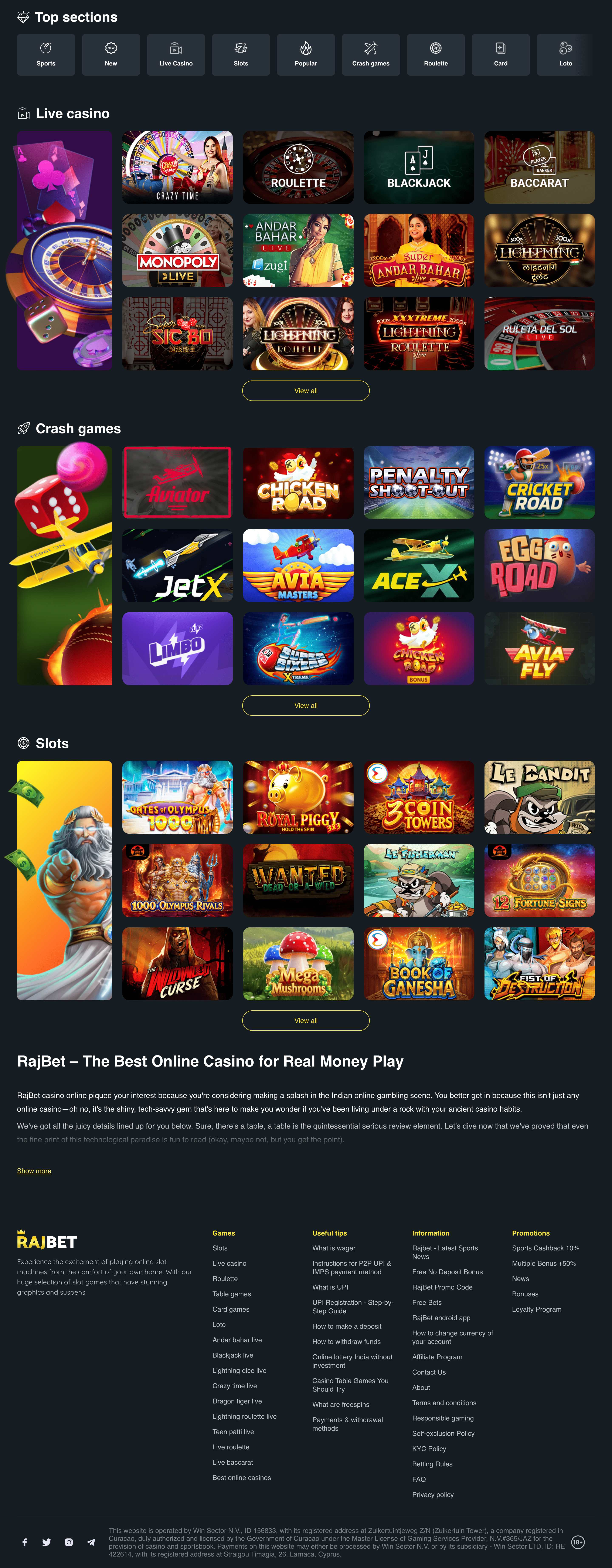Click the Instagram icon in footer

click(69, 1542)
